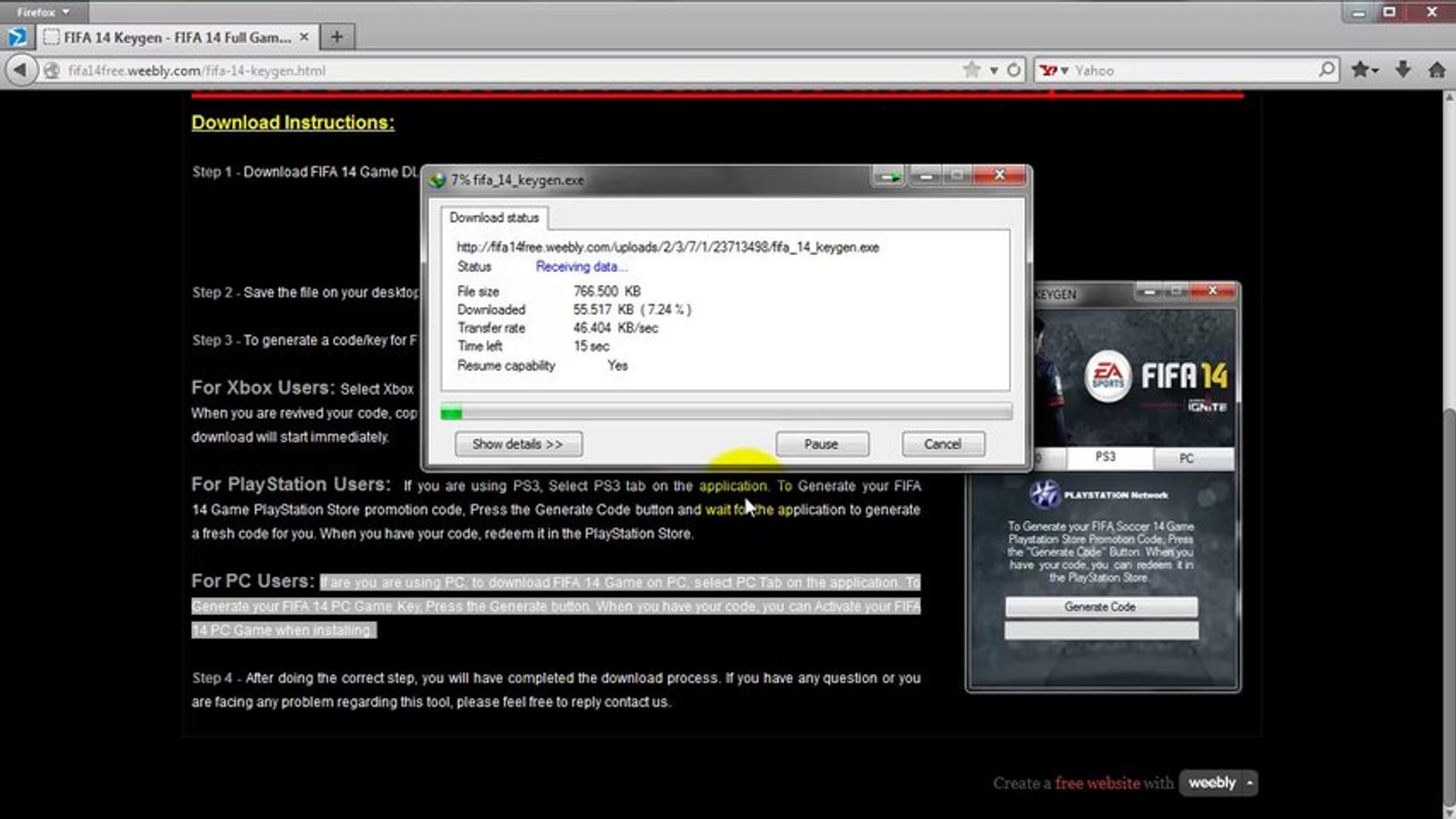This screenshot has height=819, width=1456.
Task: Cancel the keygen download
Action: tap(943, 444)
